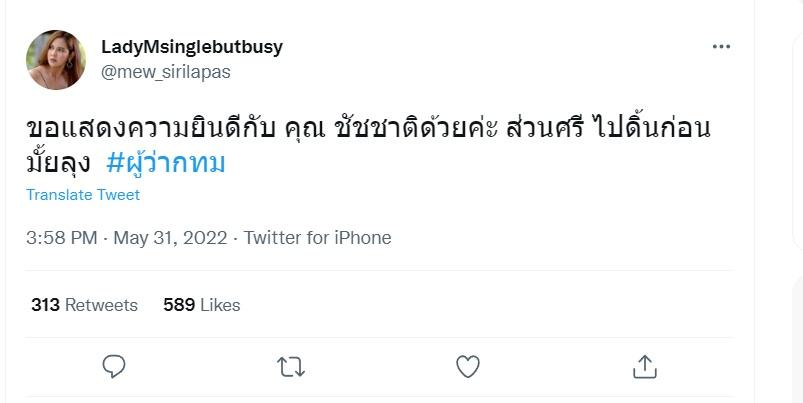Click the word มั้ยลุง before the hashtag

[60, 163]
